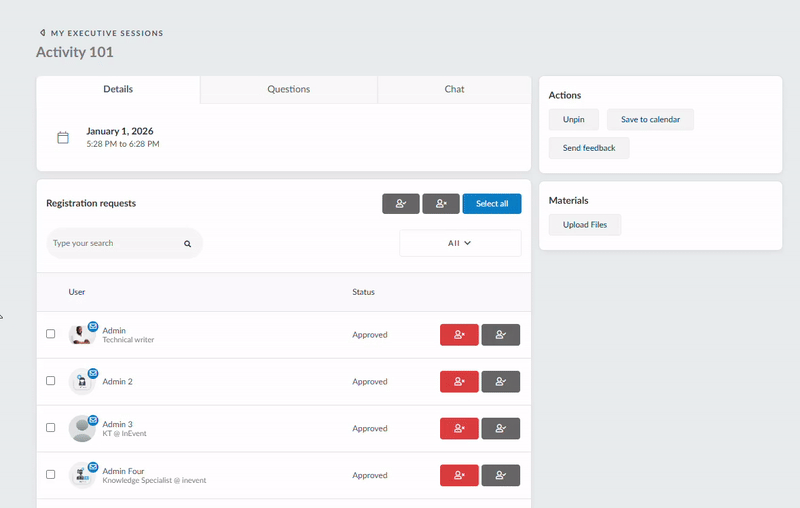Click Upload Files button
Screen dimensions: 800x508
[x=585, y=225]
